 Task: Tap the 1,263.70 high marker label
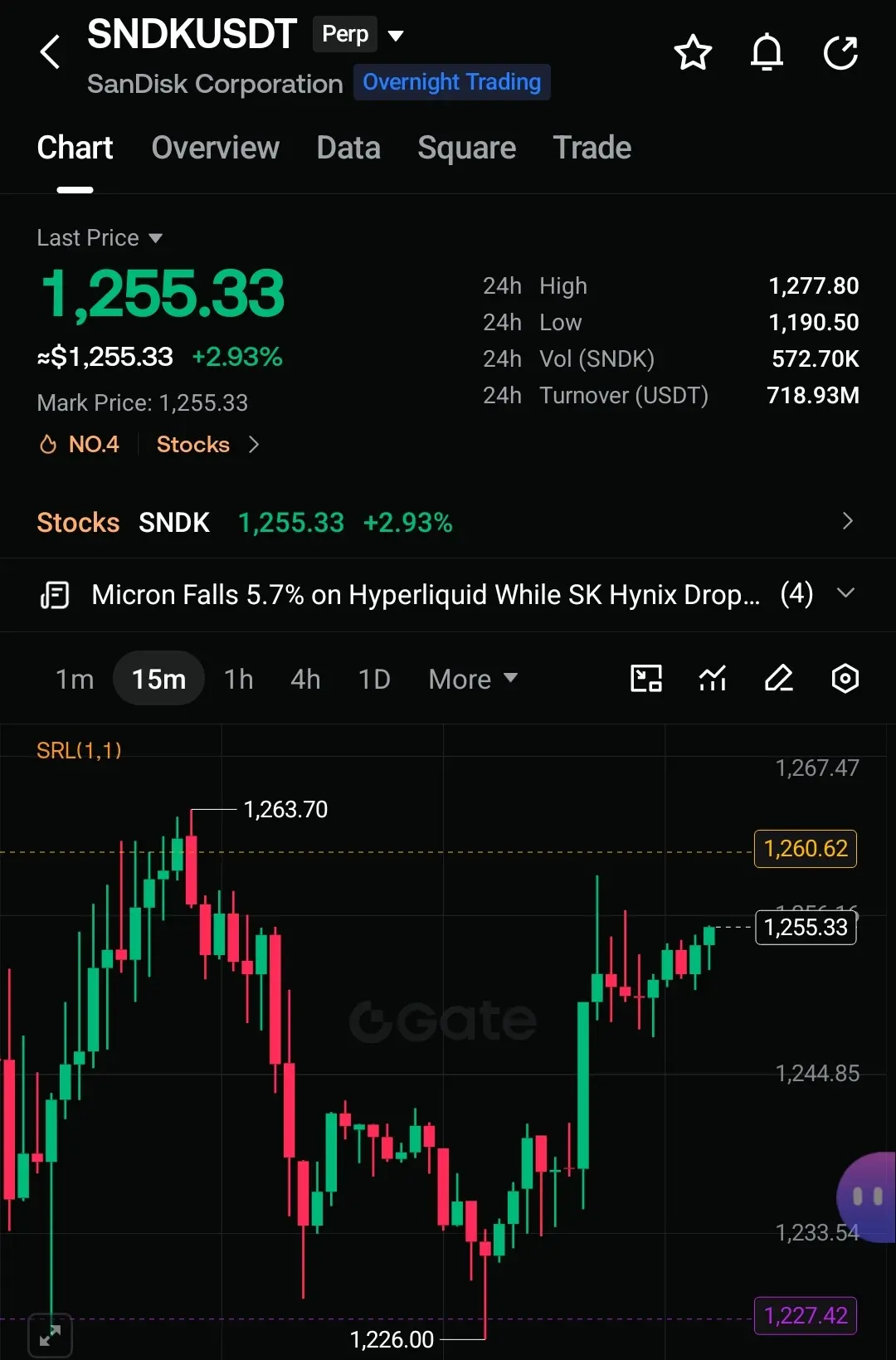[x=285, y=809]
